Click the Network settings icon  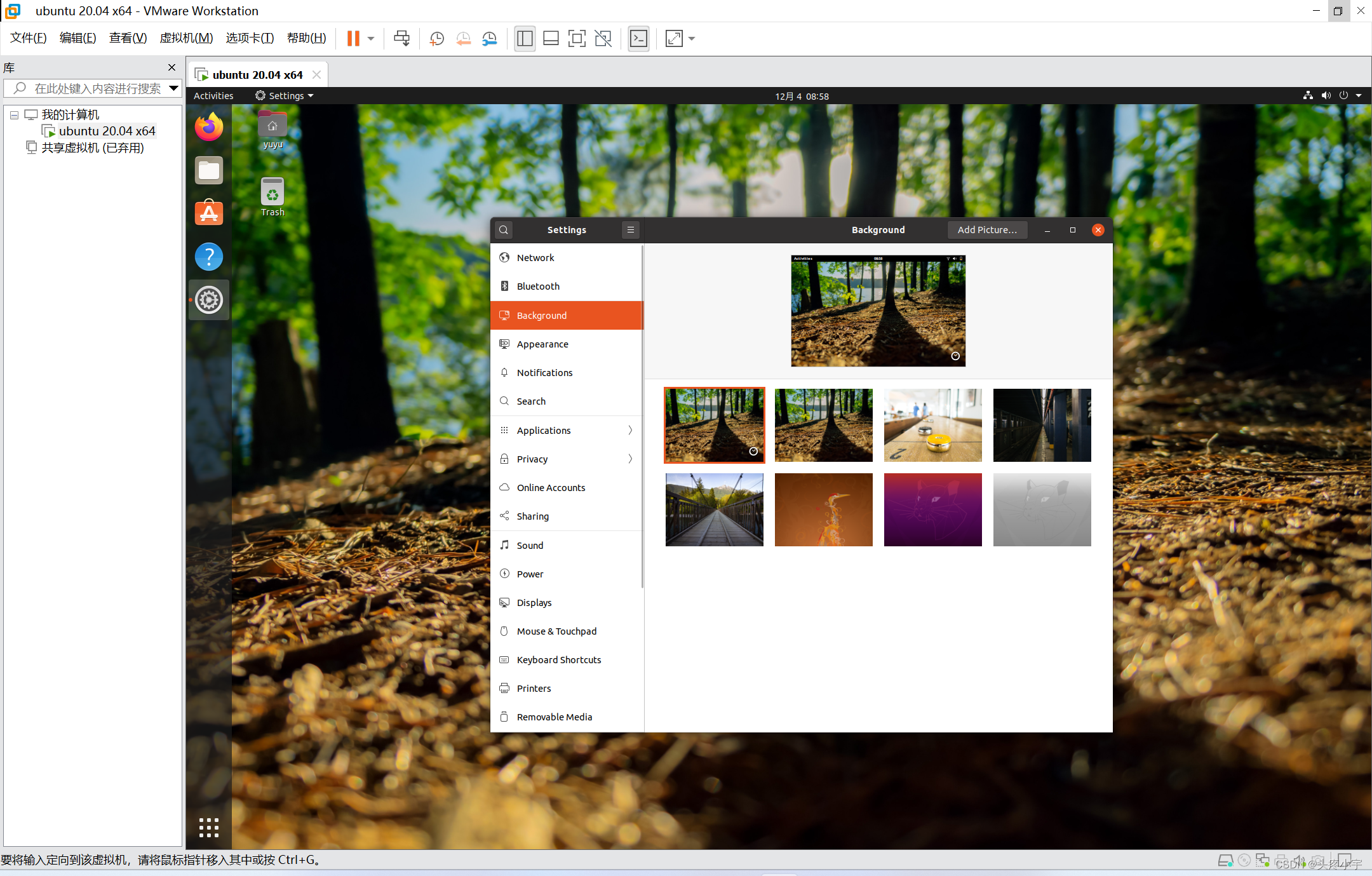pos(504,258)
